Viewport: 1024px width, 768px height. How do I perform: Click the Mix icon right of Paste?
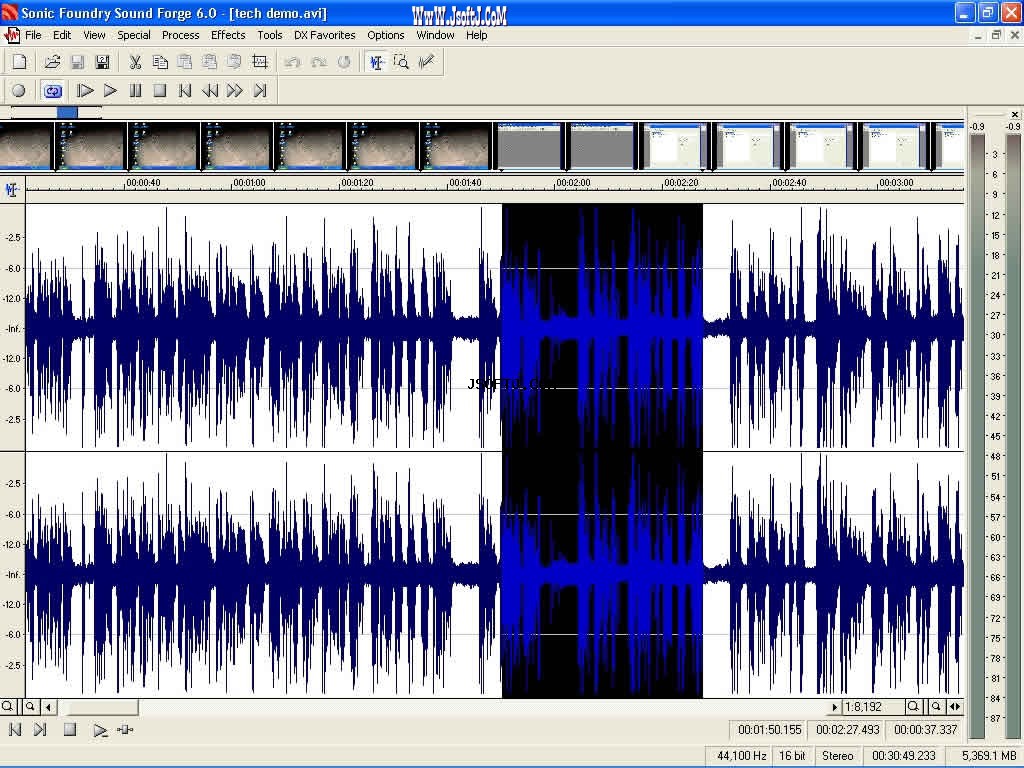click(210, 62)
